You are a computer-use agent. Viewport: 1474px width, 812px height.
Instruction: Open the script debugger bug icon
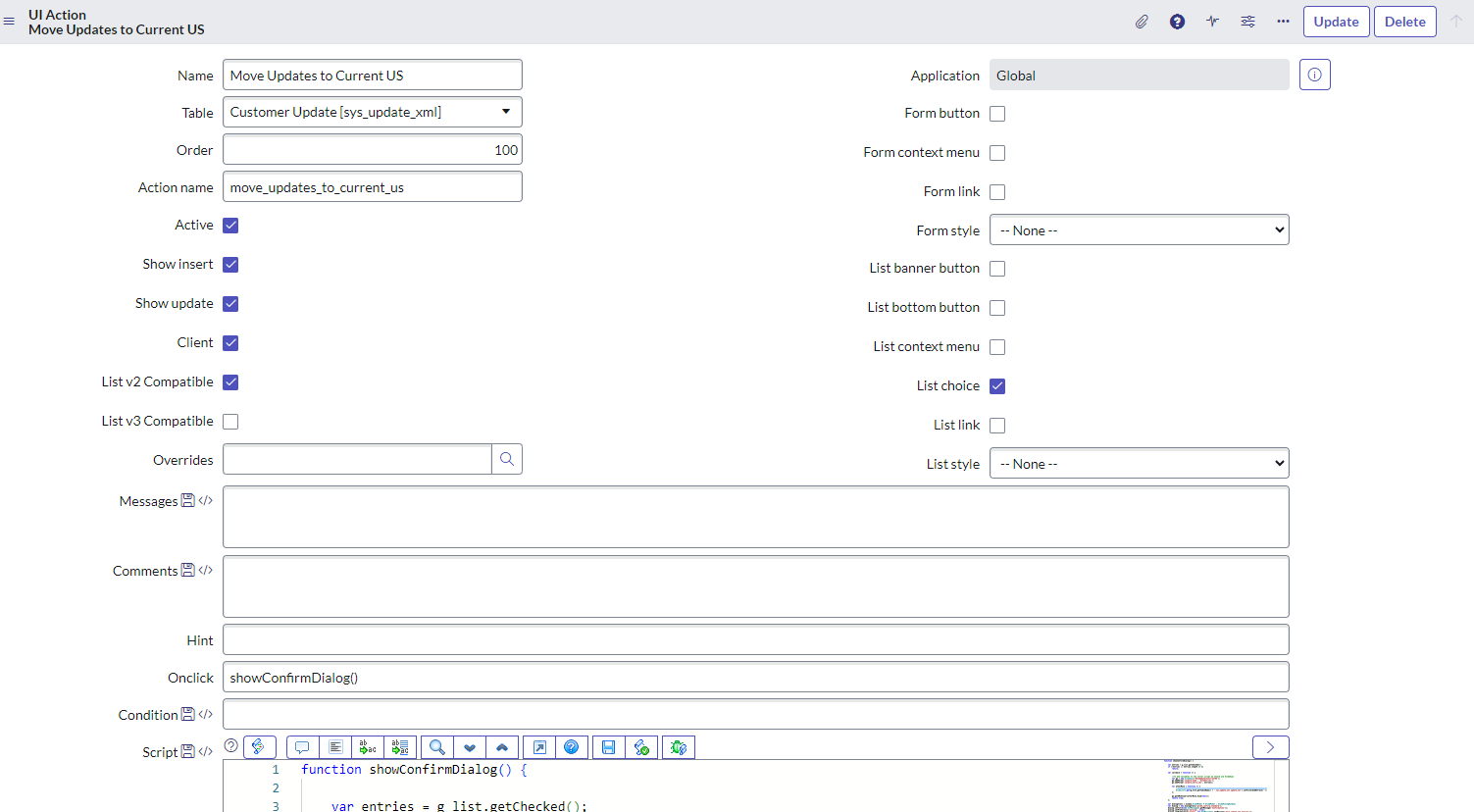[678, 747]
